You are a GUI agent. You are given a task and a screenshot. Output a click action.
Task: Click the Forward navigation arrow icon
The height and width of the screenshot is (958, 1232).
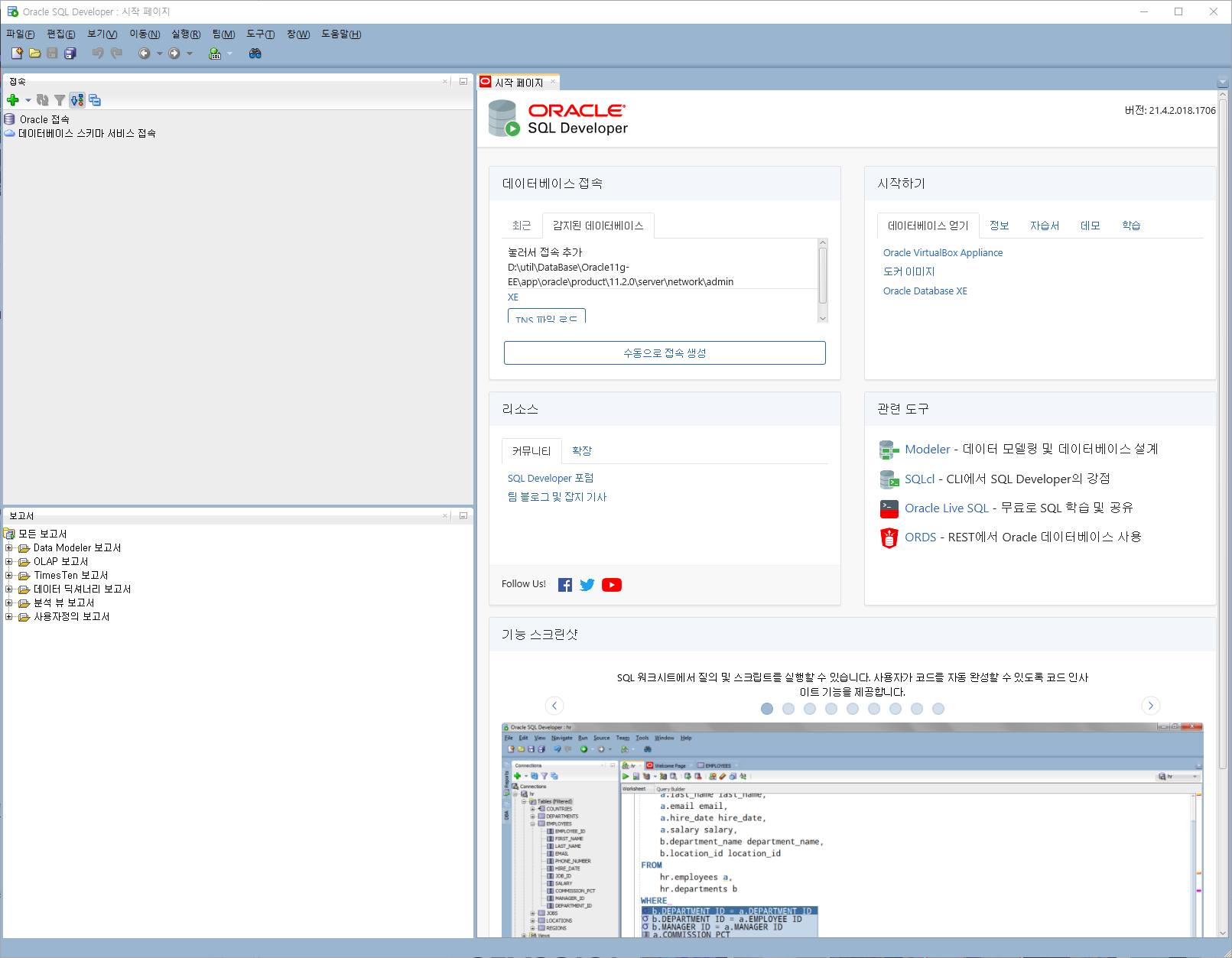click(x=174, y=54)
